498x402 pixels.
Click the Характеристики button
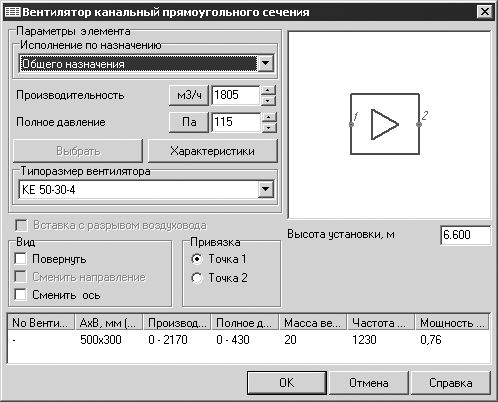tap(213, 151)
